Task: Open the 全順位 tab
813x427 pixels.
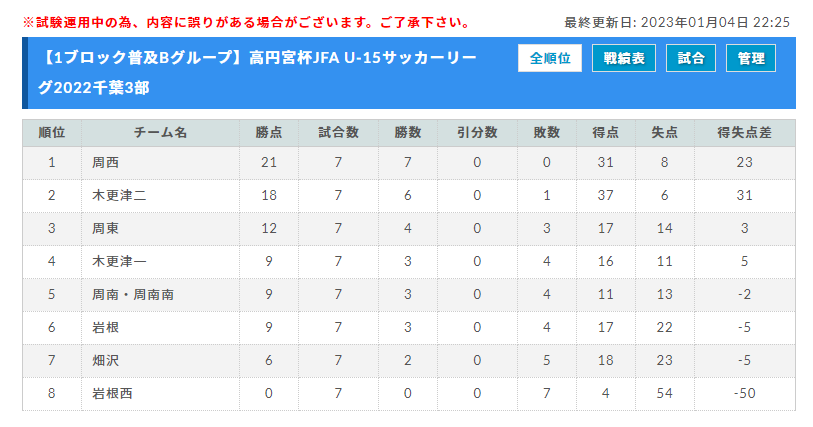Action: click(x=550, y=58)
